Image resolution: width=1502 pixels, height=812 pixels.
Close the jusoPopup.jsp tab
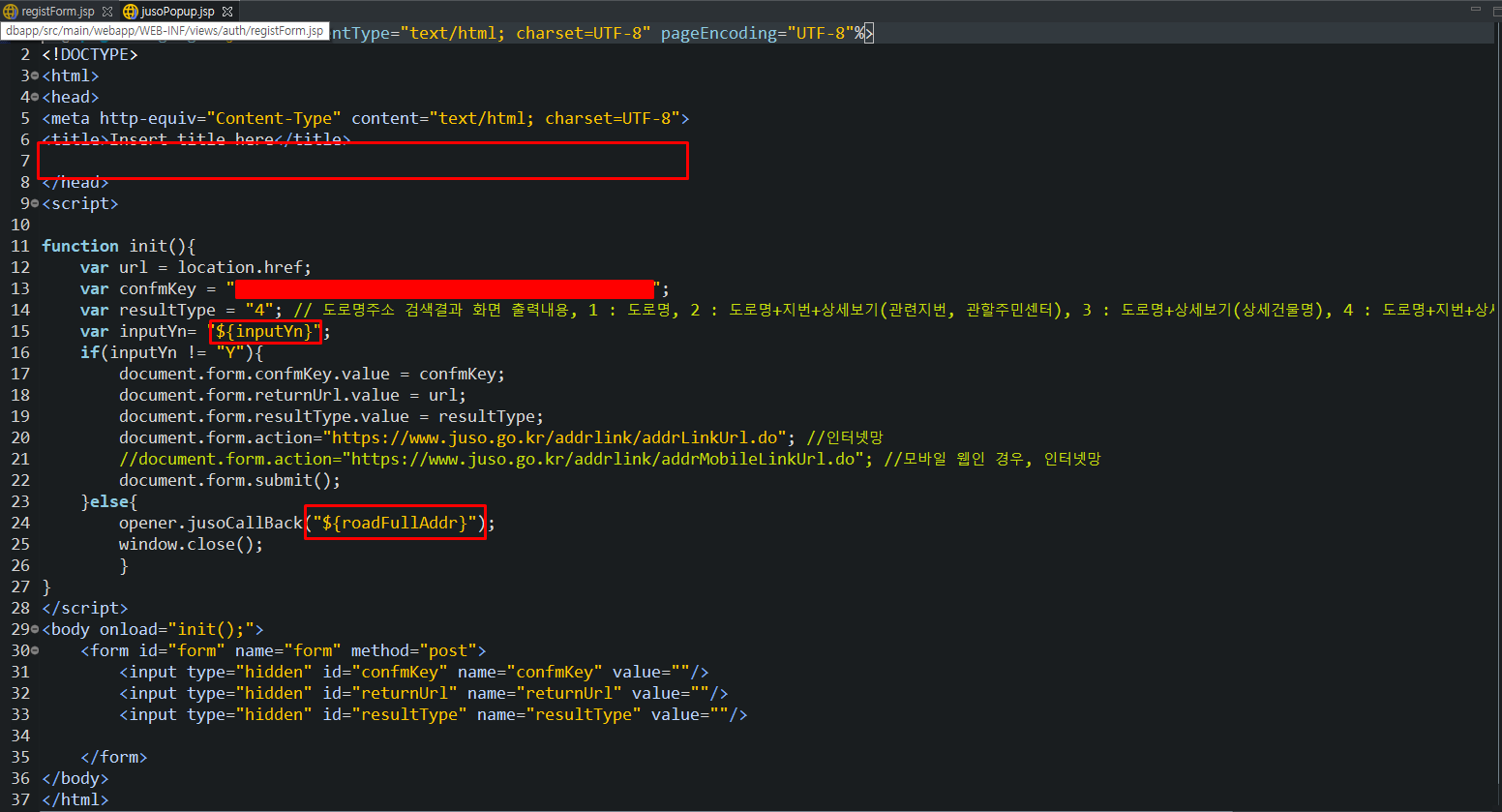coord(227,12)
